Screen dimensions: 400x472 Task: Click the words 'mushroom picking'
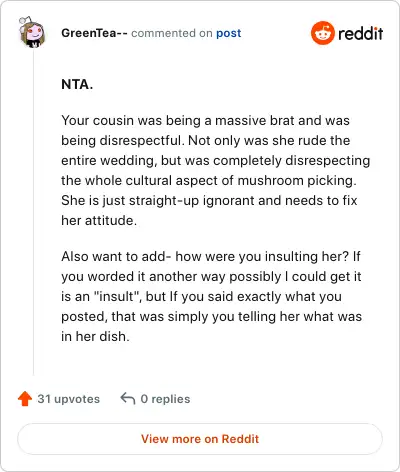[x=295, y=181]
